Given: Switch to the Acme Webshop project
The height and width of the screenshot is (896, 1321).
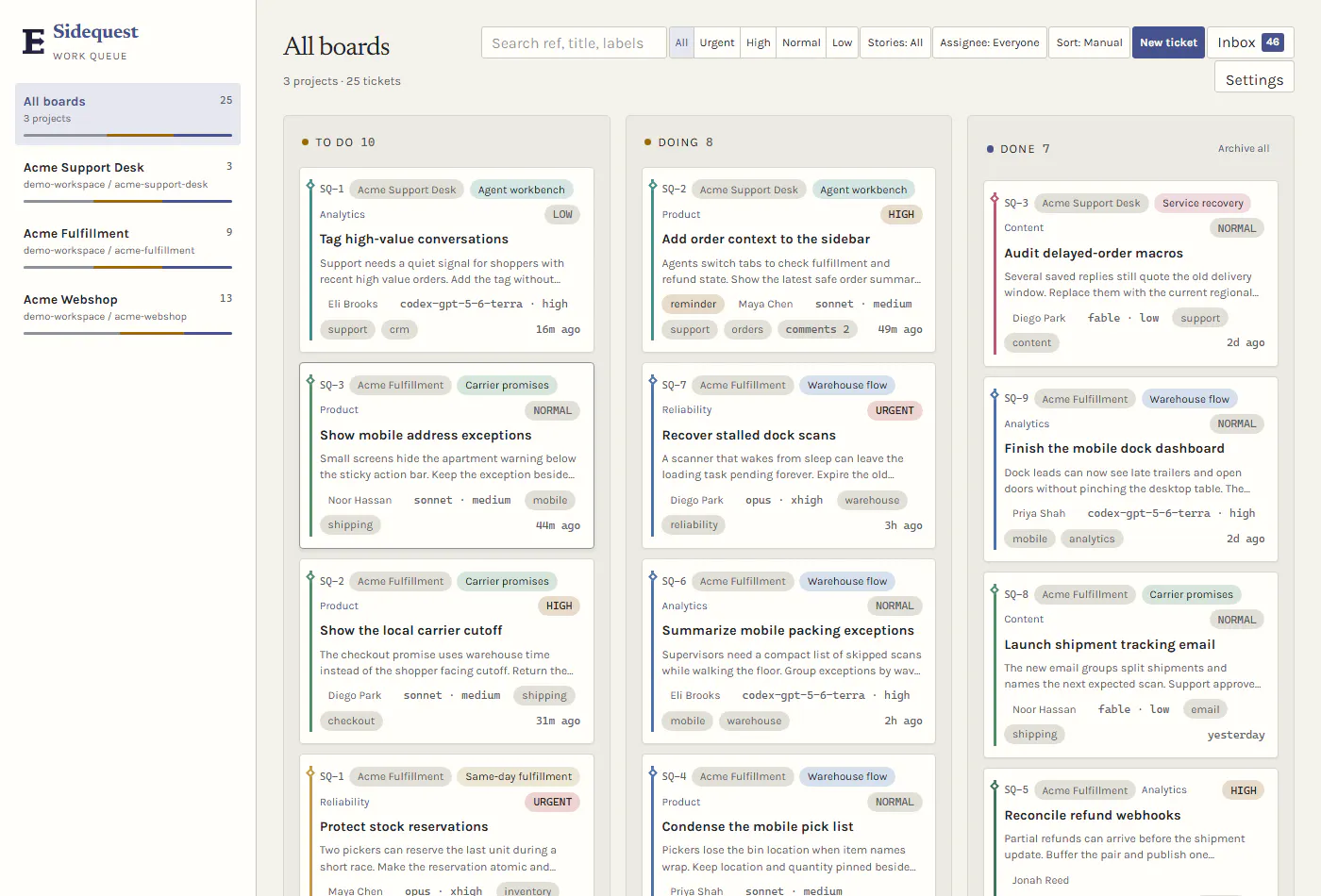Looking at the screenshot, I should pos(127,311).
